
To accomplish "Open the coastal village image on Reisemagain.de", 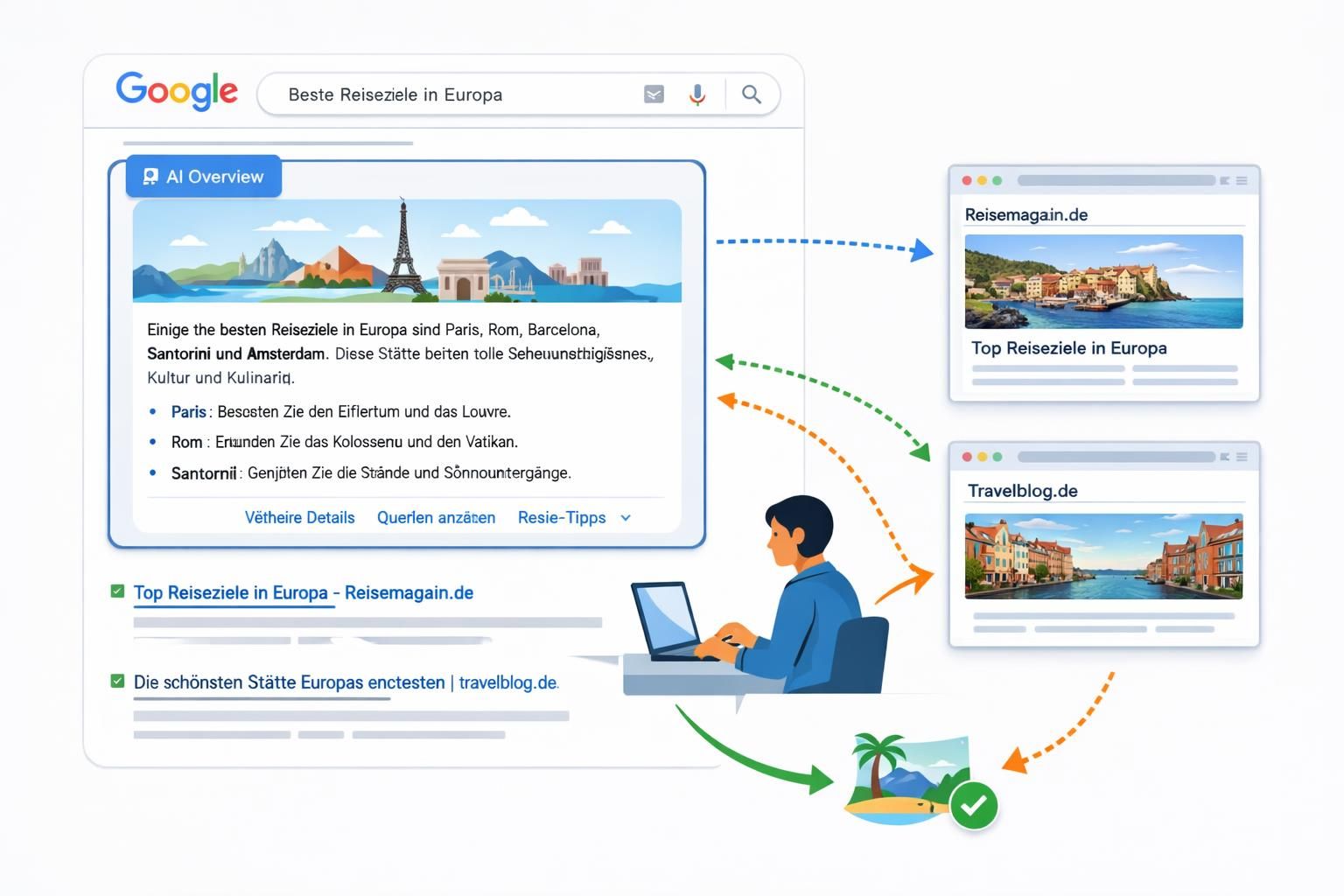I will (1103, 281).
